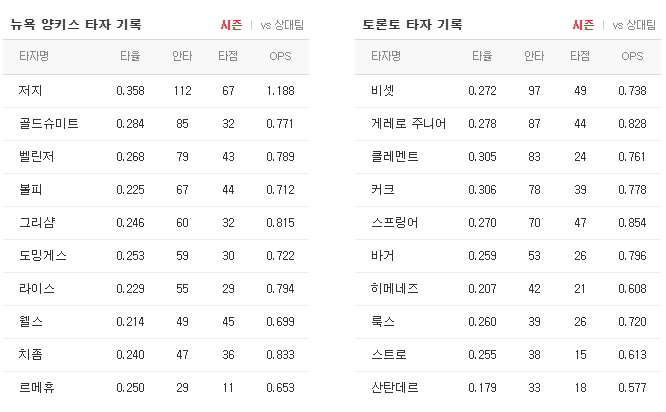The width and height of the screenshot is (666, 412).
Task: Open batter 클레멘트 entry
Action: [x=395, y=157]
